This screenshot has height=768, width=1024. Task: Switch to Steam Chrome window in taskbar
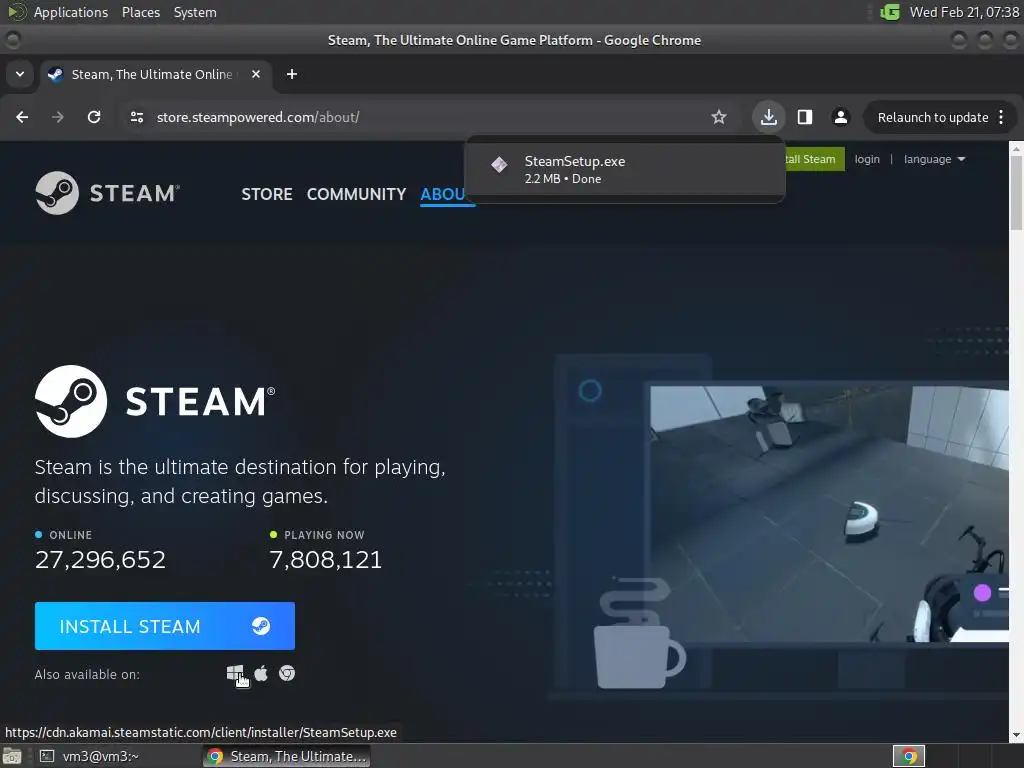286,756
